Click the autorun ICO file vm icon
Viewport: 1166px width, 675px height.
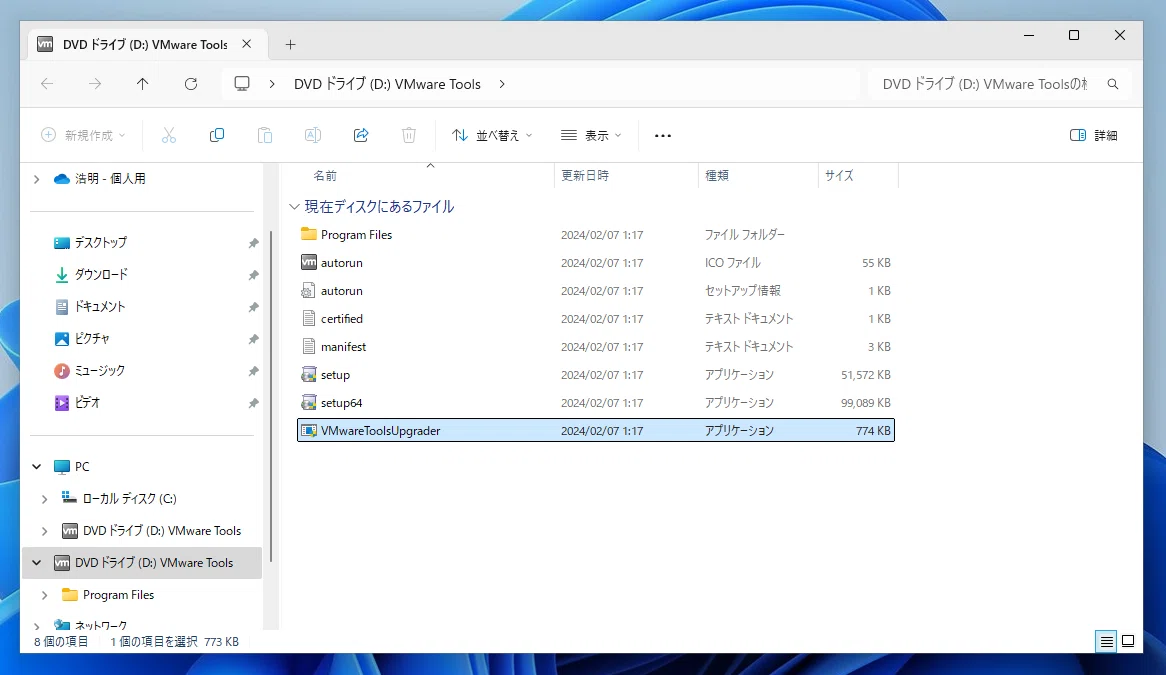click(x=309, y=262)
